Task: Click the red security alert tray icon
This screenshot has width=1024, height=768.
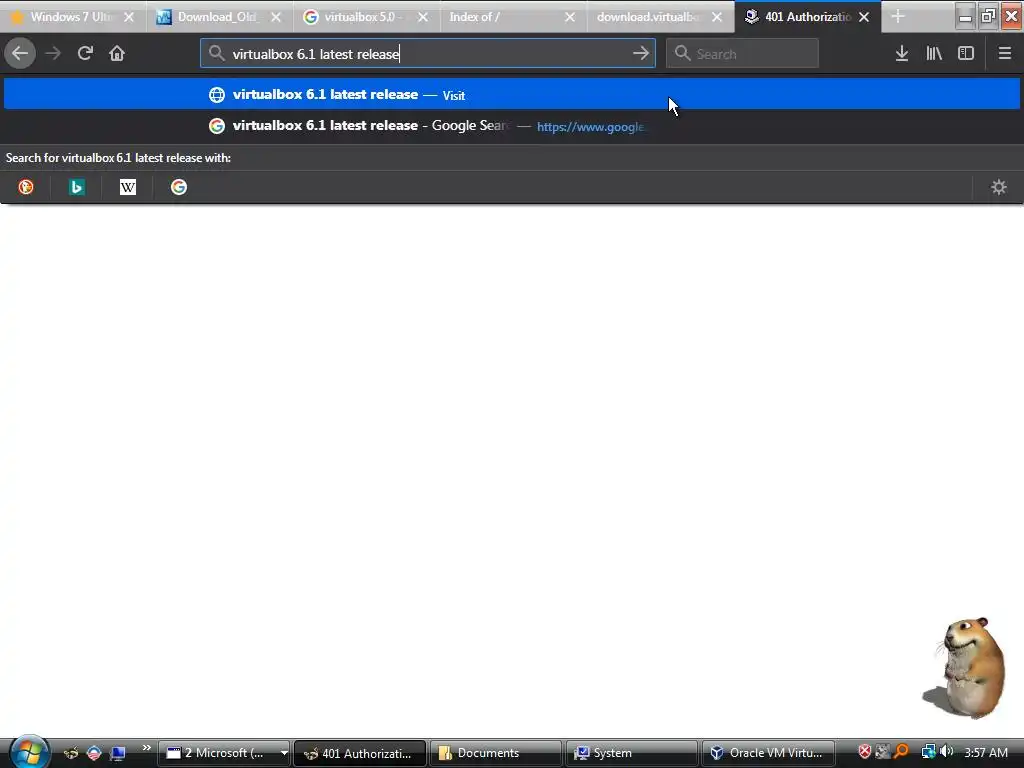Action: pos(864,752)
